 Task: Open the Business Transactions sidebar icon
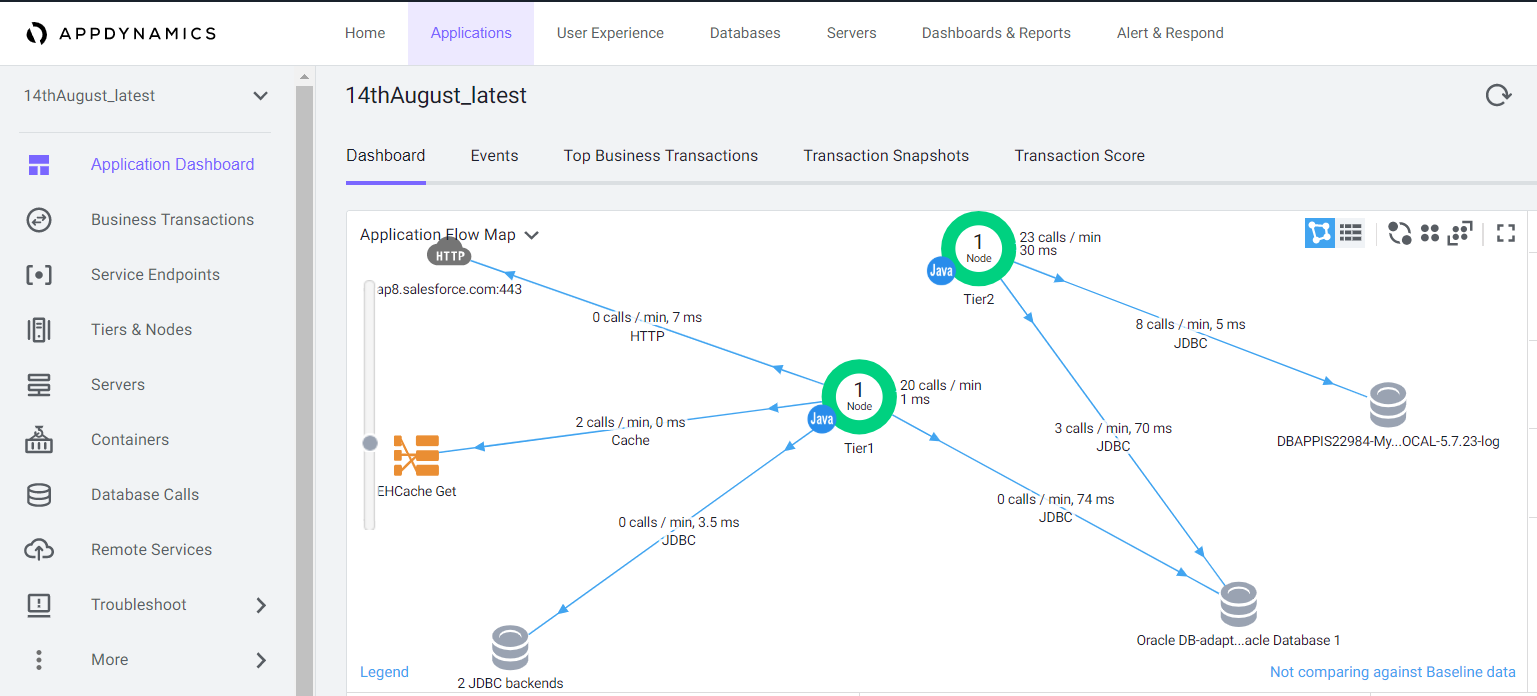(39, 220)
